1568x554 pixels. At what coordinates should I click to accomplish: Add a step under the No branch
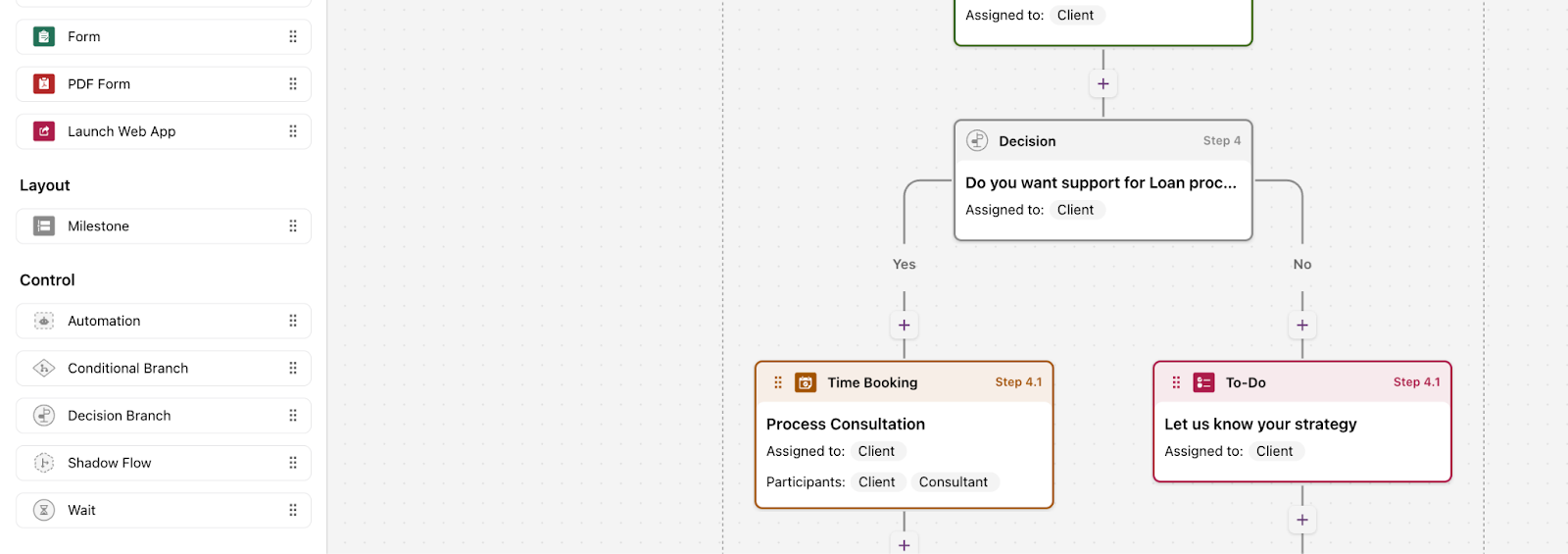click(x=1302, y=326)
